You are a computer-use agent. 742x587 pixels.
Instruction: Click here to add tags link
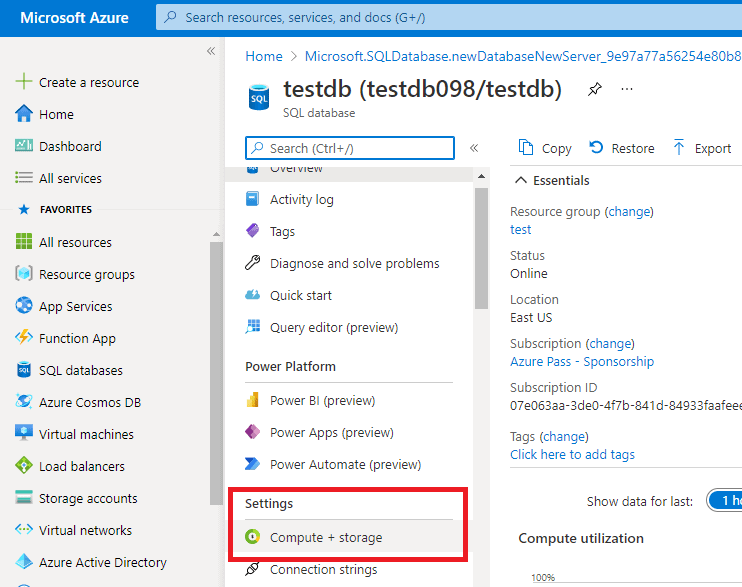coord(572,454)
